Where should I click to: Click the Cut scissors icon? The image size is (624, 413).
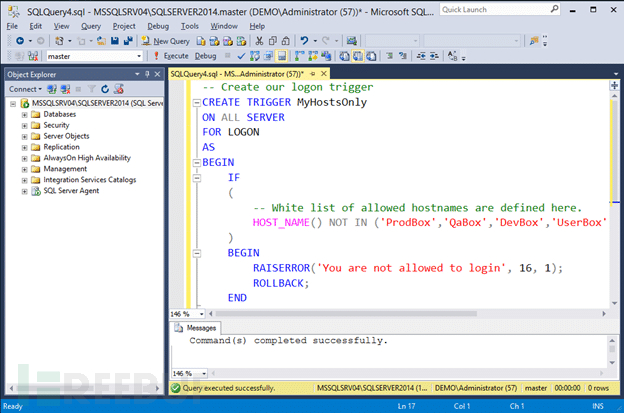point(259,41)
